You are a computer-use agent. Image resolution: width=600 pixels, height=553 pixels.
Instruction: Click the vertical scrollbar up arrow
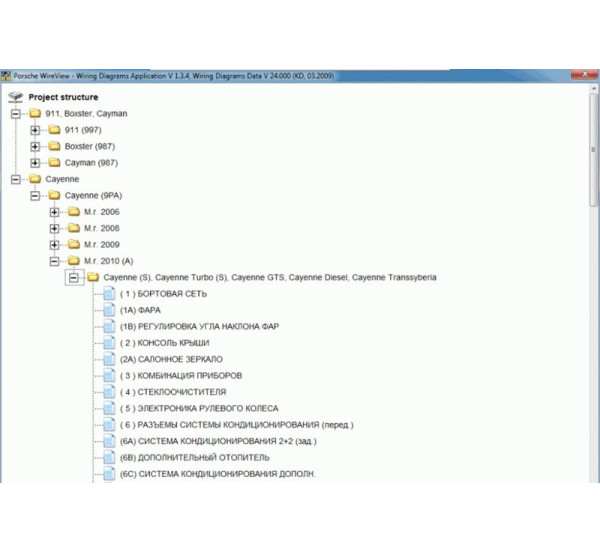coord(594,89)
